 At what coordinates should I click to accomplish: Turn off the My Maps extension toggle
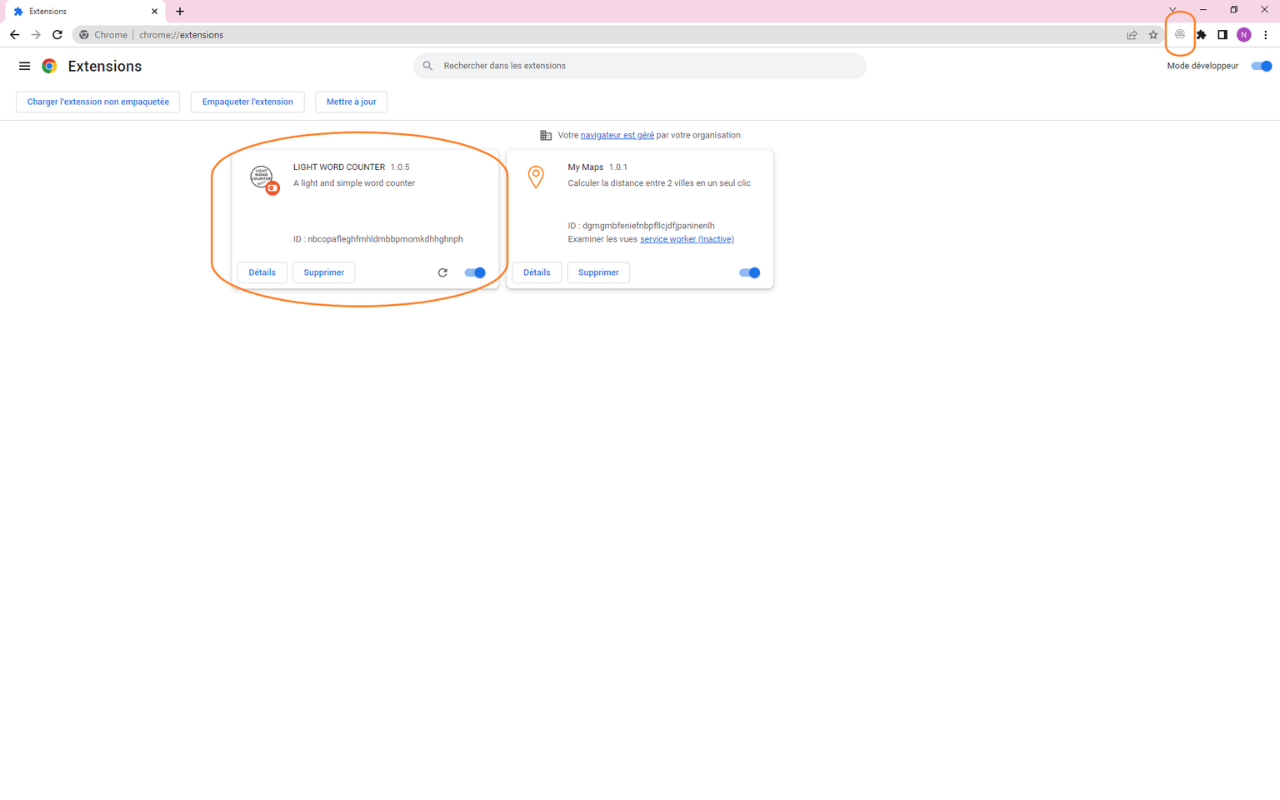(x=749, y=272)
